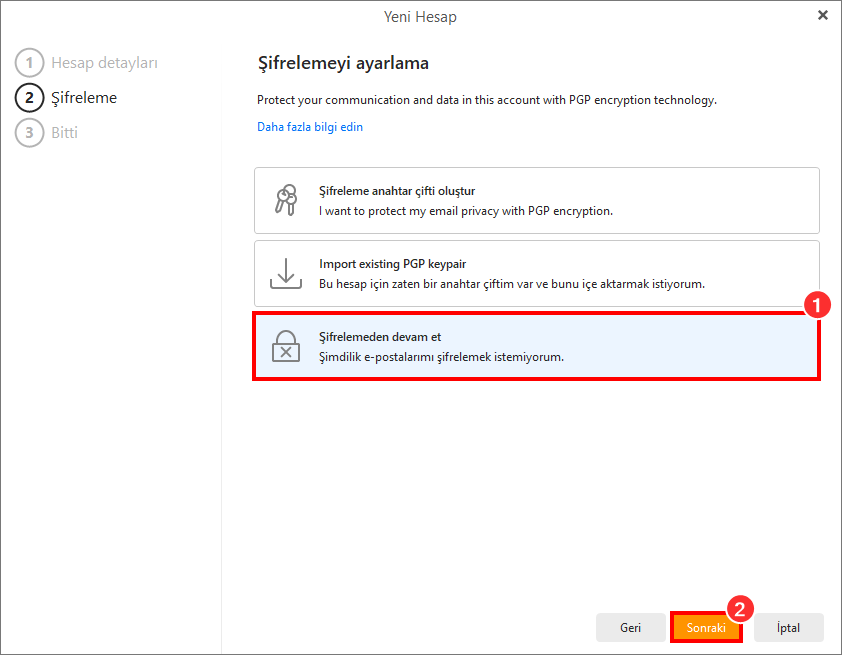Go to 'Hesap detayları' step
The height and width of the screenshot is (655, 842).
104,63
